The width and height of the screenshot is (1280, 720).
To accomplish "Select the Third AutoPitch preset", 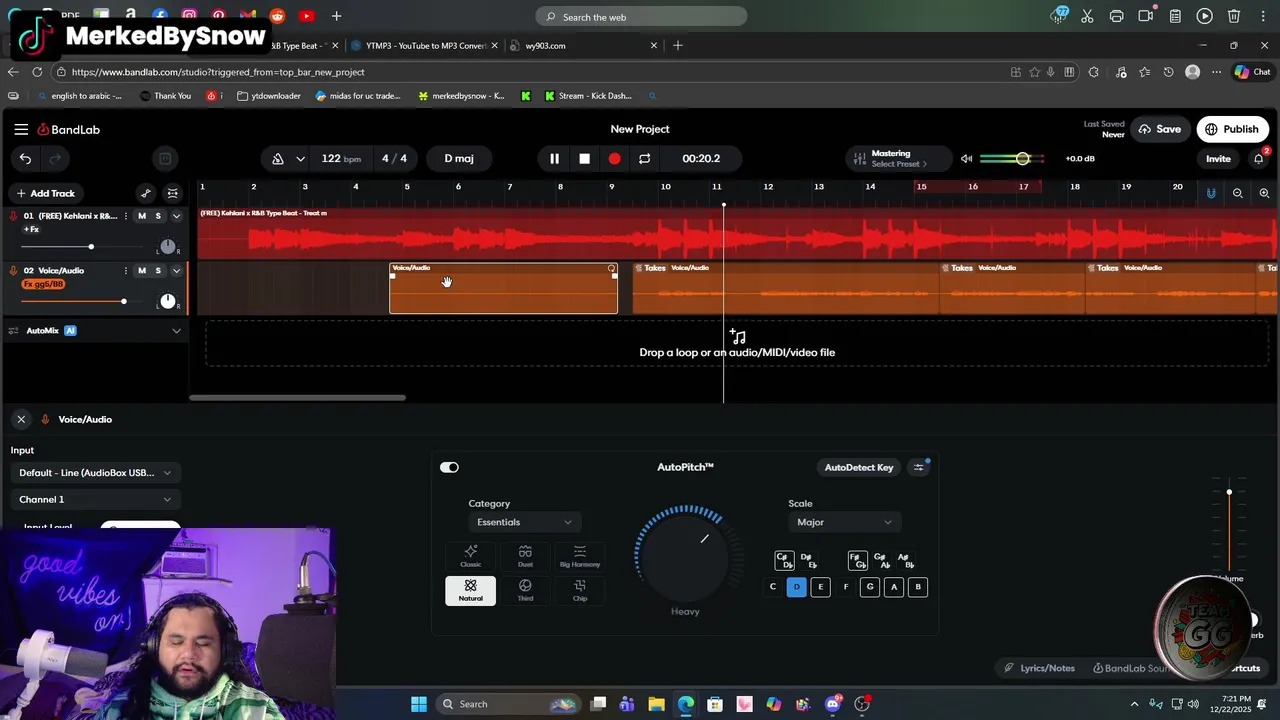I will pos(525,590).
